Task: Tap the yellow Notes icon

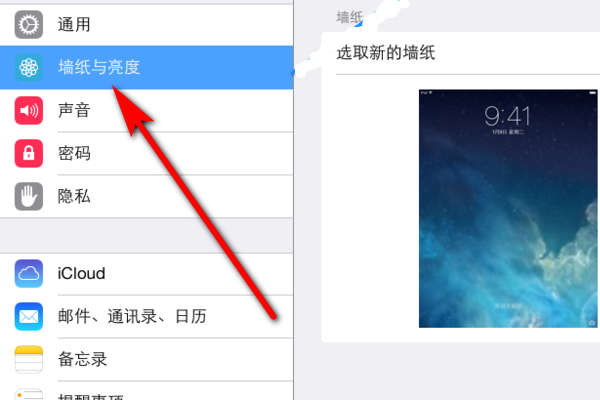Action: coord(29,359)
